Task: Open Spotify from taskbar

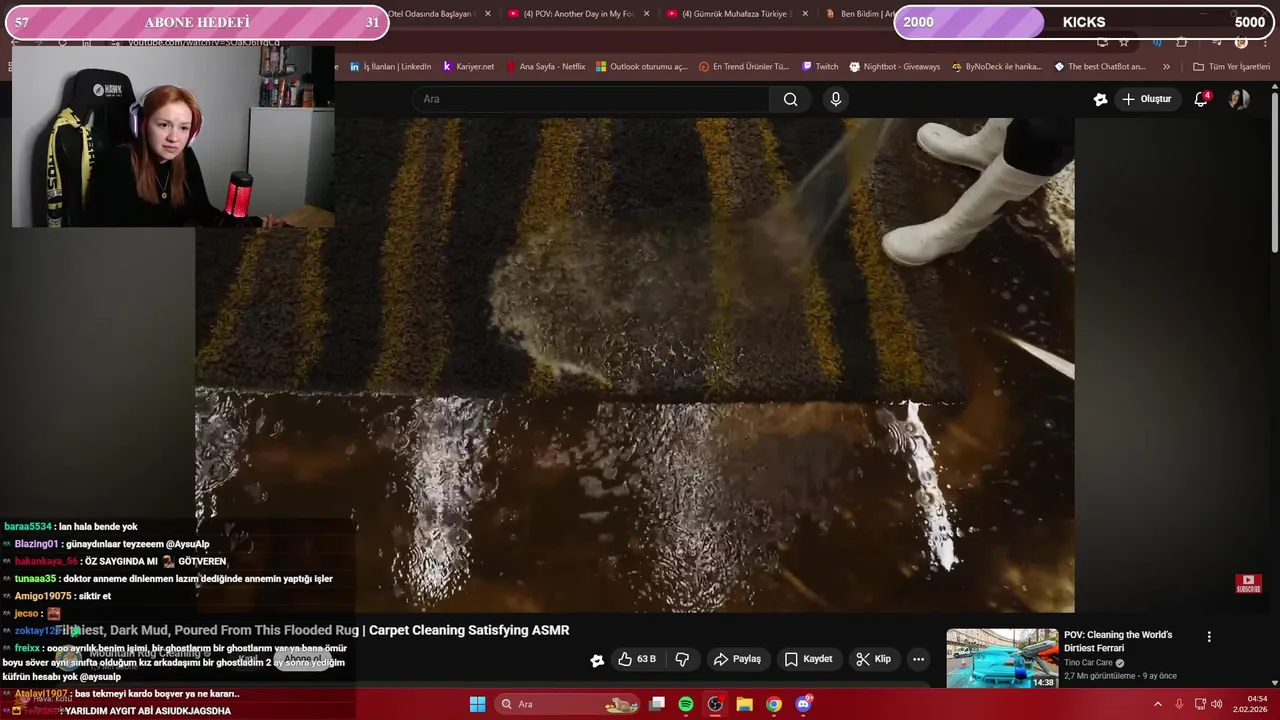Action: (x=686, y=704)
